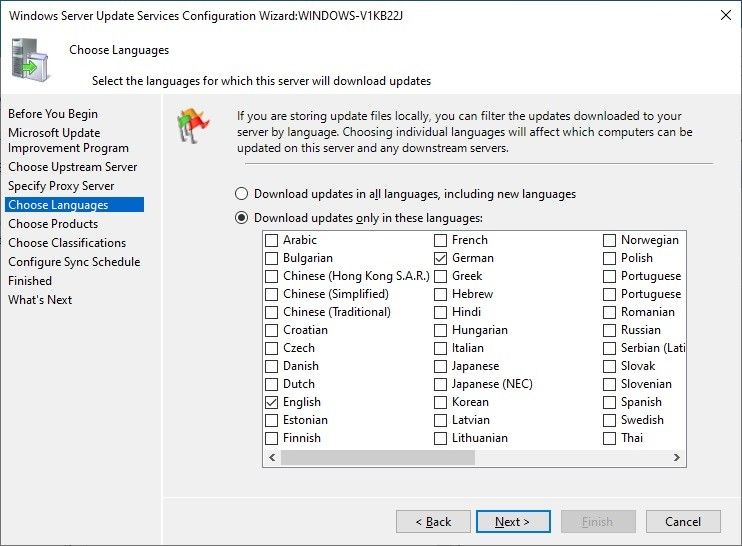Screen dimensions: 742x546
Task: Tick the Swedish checkbox
Action: click(x=610, y=420)
